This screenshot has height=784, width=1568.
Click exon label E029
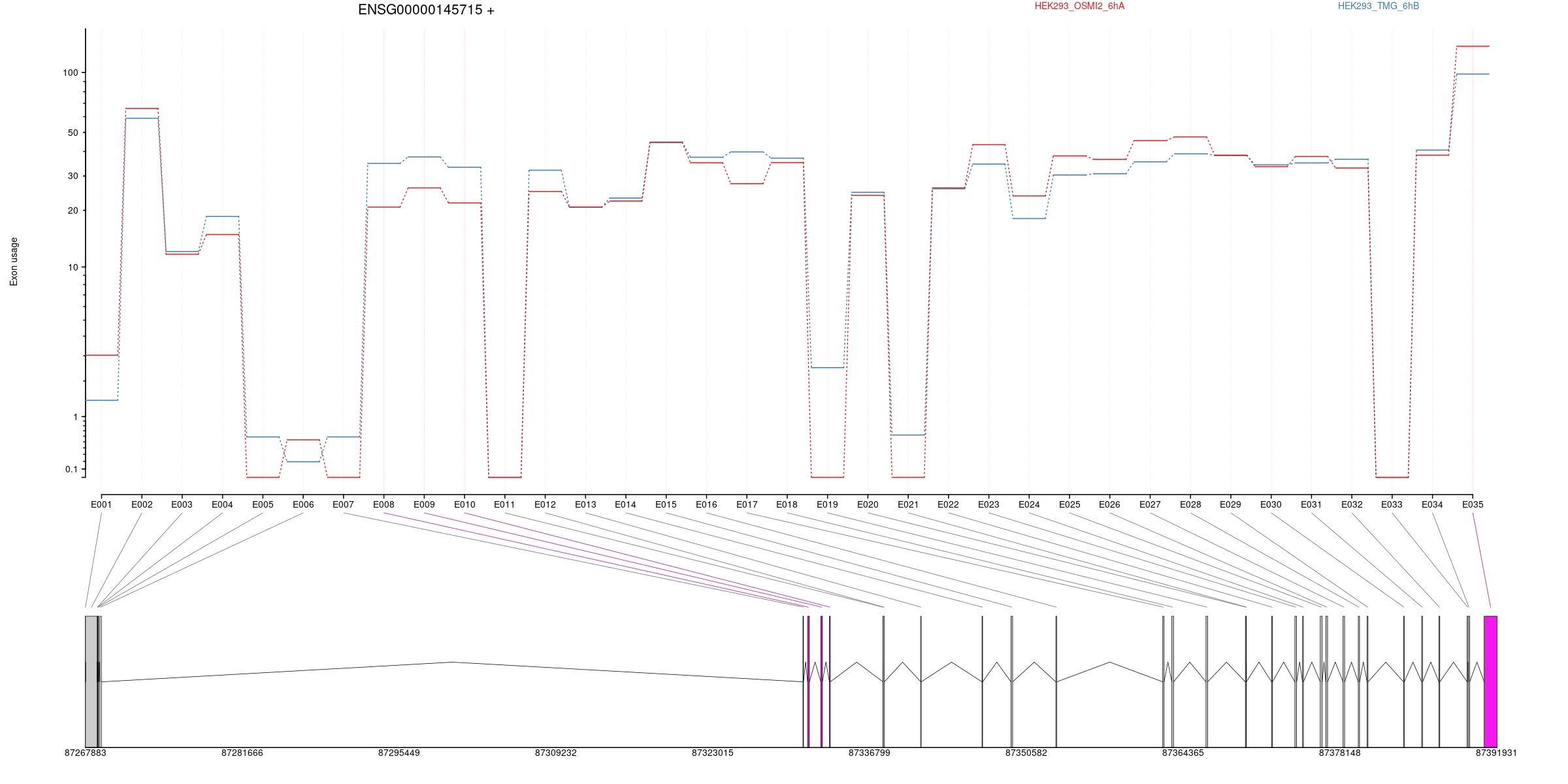click(x=1230, y=504)
